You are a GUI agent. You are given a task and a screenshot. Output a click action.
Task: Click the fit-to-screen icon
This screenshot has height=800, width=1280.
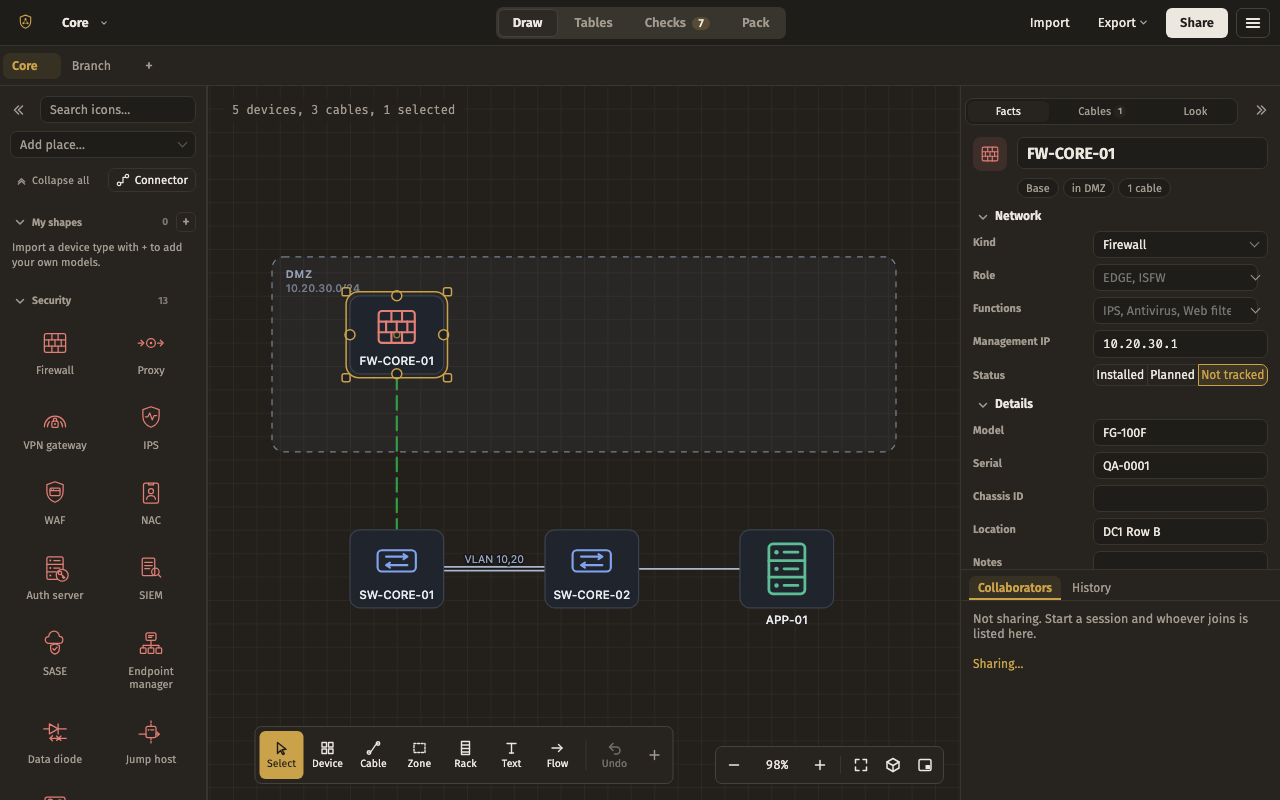861,765
